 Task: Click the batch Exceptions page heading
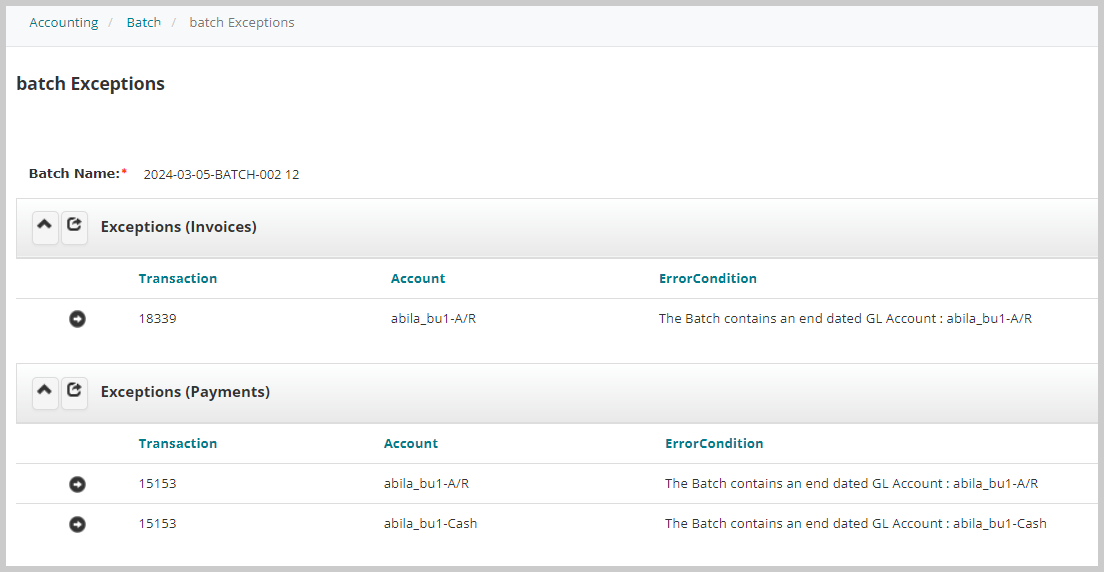[x=90, y=84]
